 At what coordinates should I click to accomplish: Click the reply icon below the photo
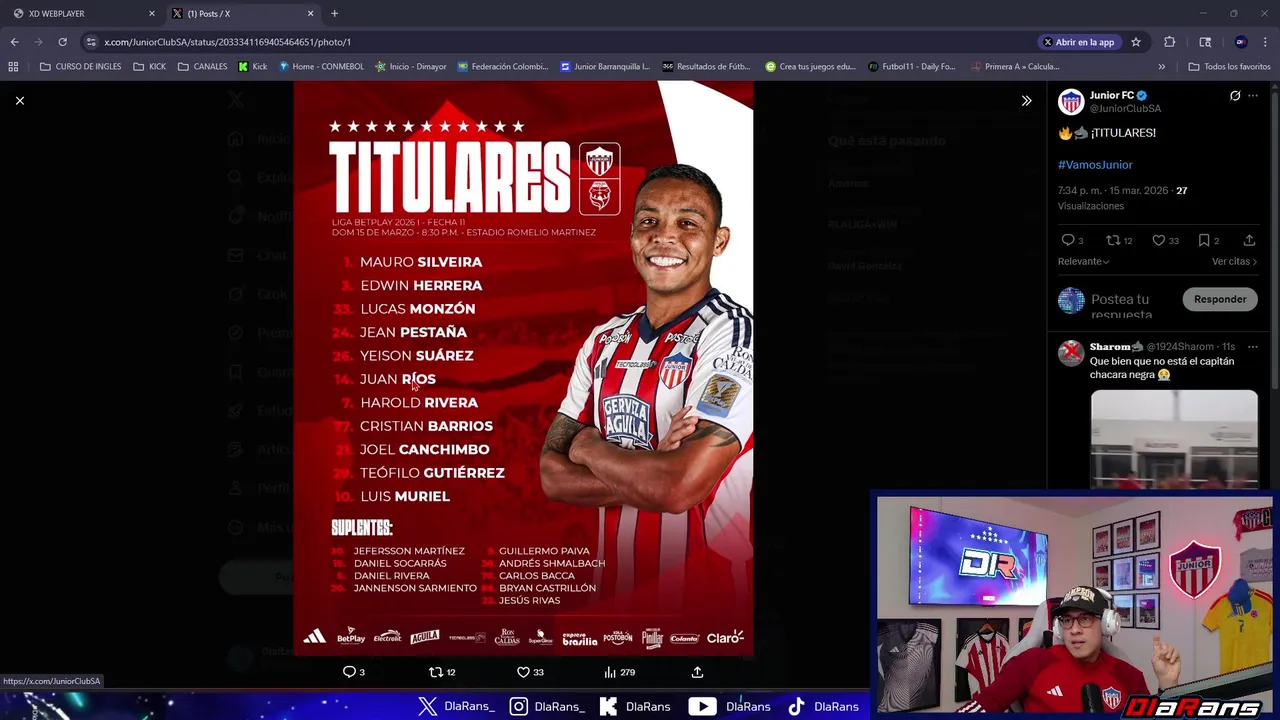(349, 672)
